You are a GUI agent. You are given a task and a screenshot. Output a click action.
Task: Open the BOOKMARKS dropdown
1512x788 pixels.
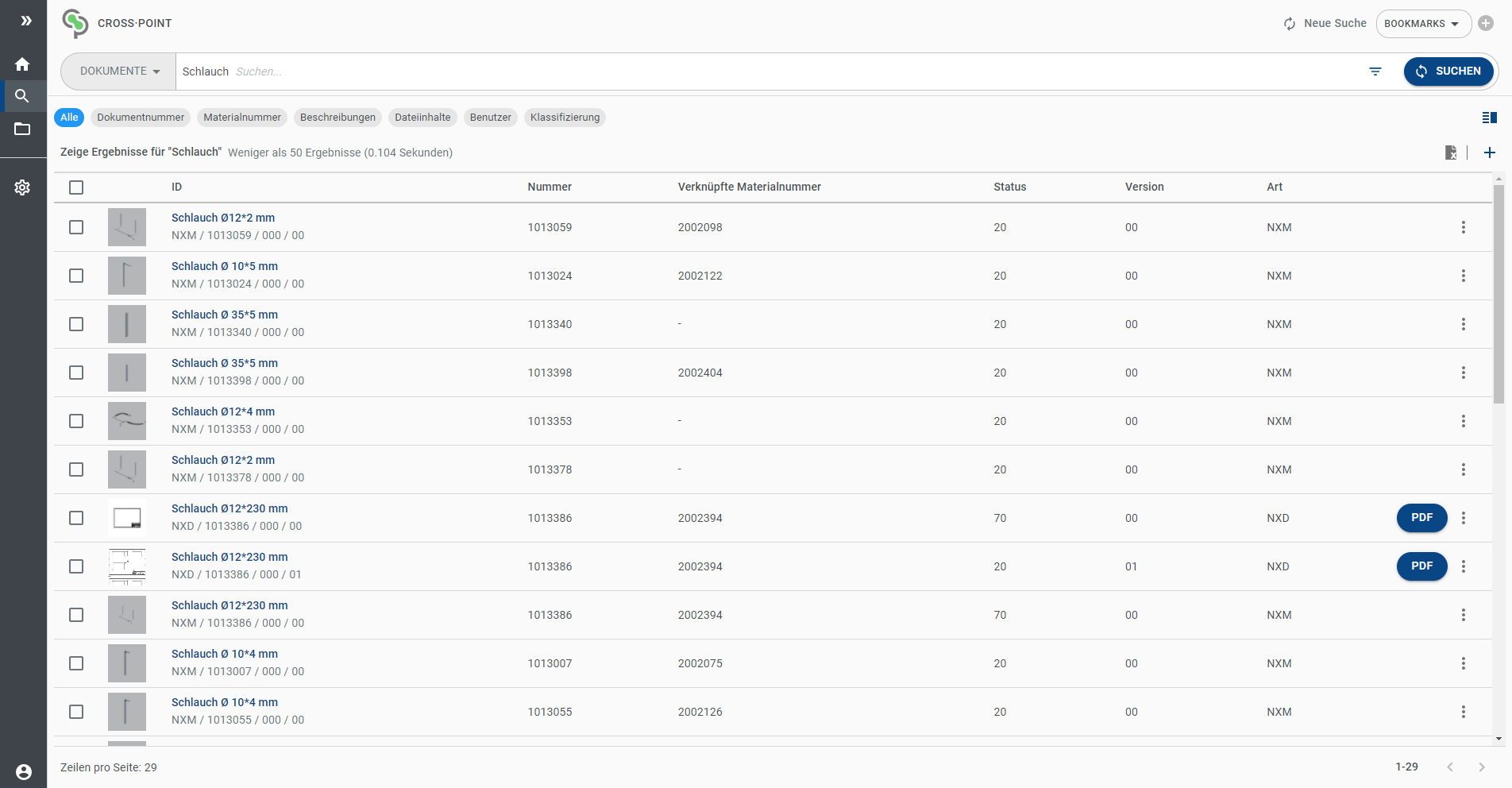[1423, 24]
